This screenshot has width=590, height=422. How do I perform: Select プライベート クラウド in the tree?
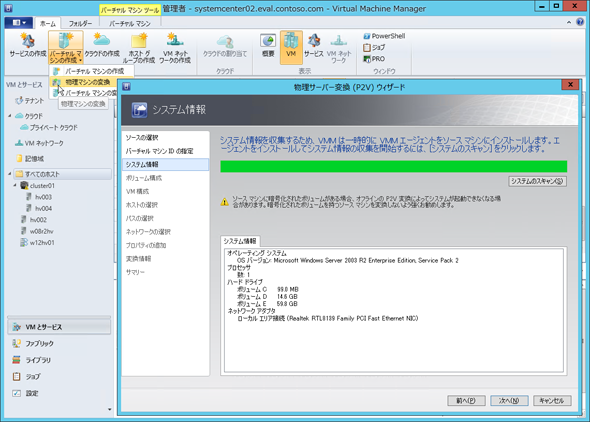click(x=49, y=128)
